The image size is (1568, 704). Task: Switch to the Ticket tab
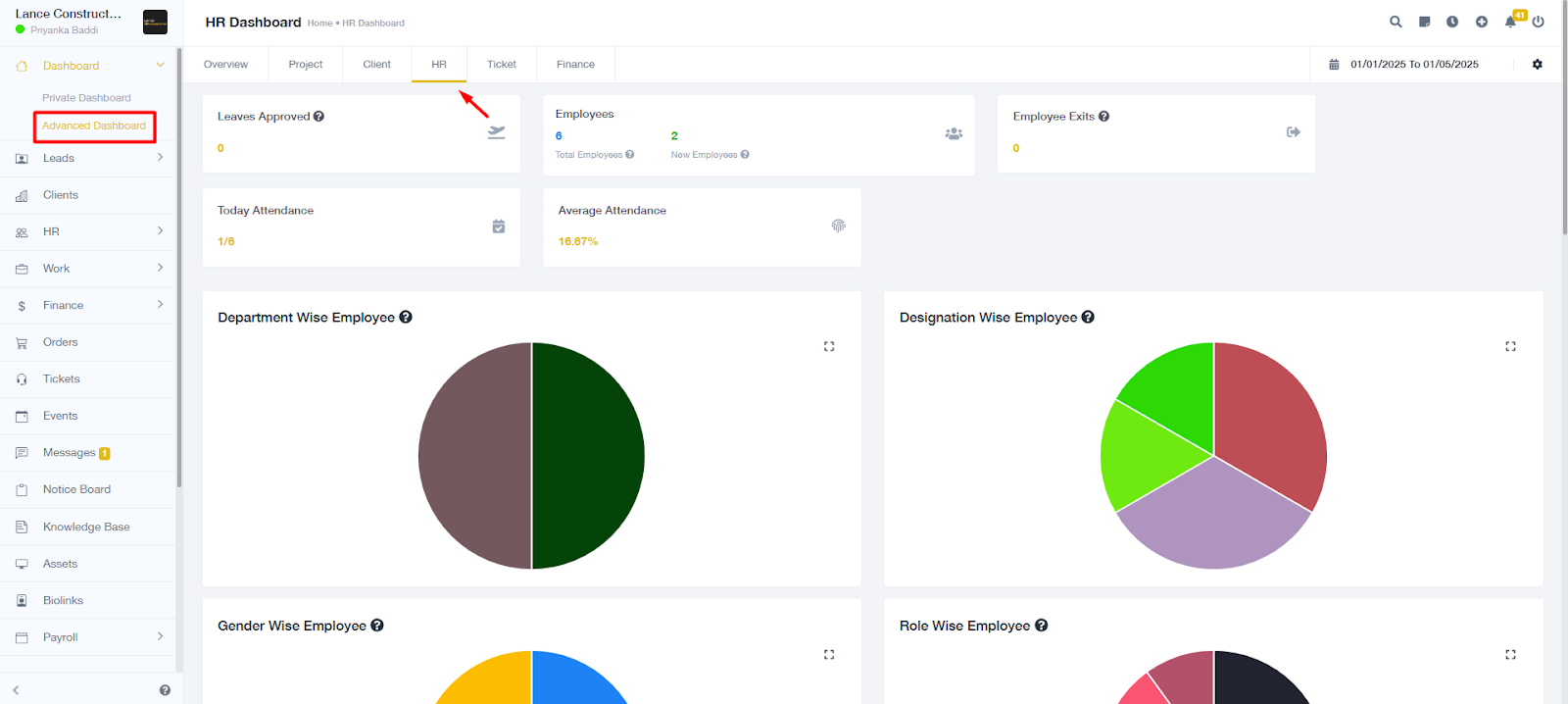(502, 65)
